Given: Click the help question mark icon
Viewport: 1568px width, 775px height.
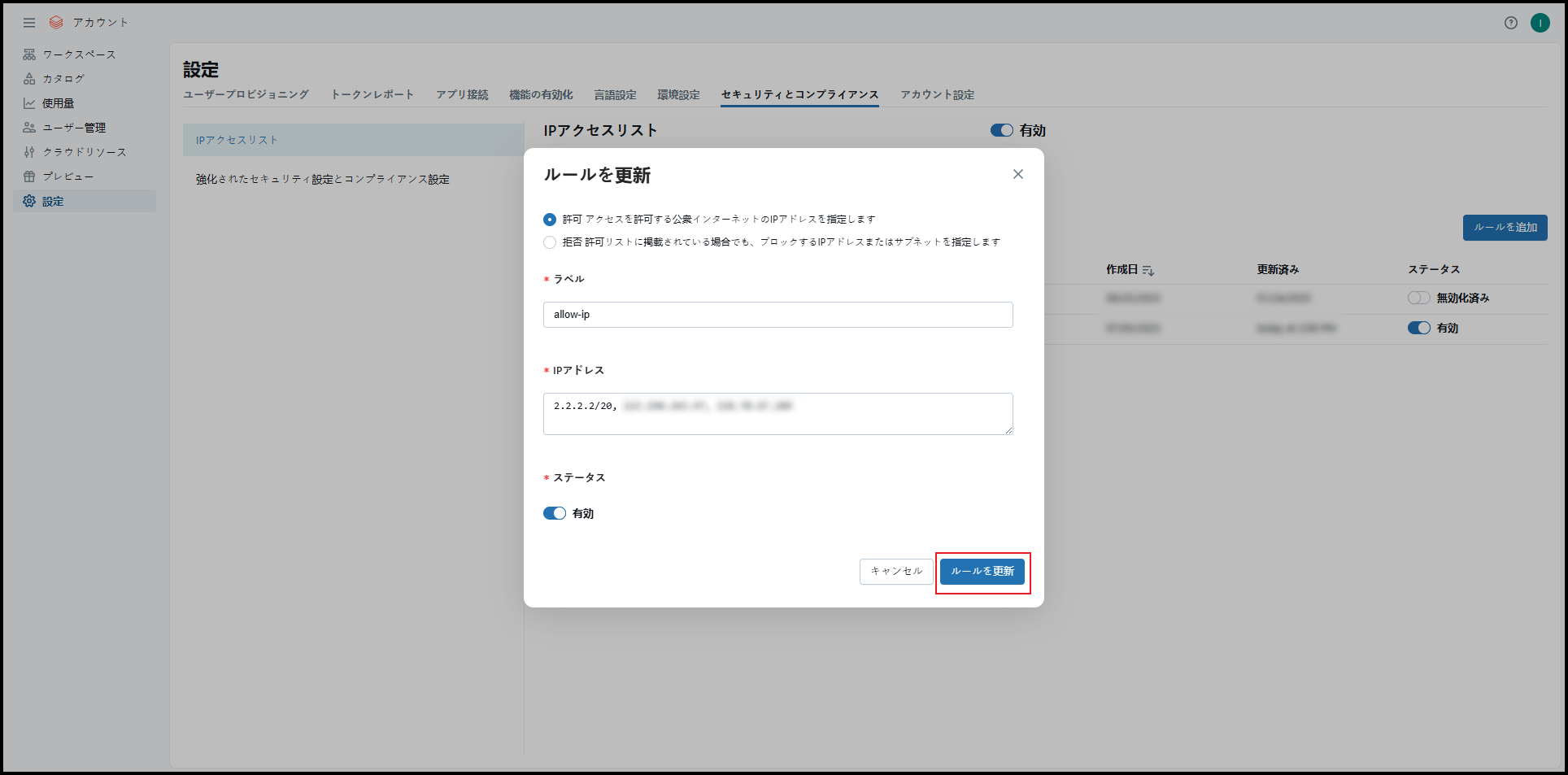Looking at the screenshot, I should point(1510,23).
